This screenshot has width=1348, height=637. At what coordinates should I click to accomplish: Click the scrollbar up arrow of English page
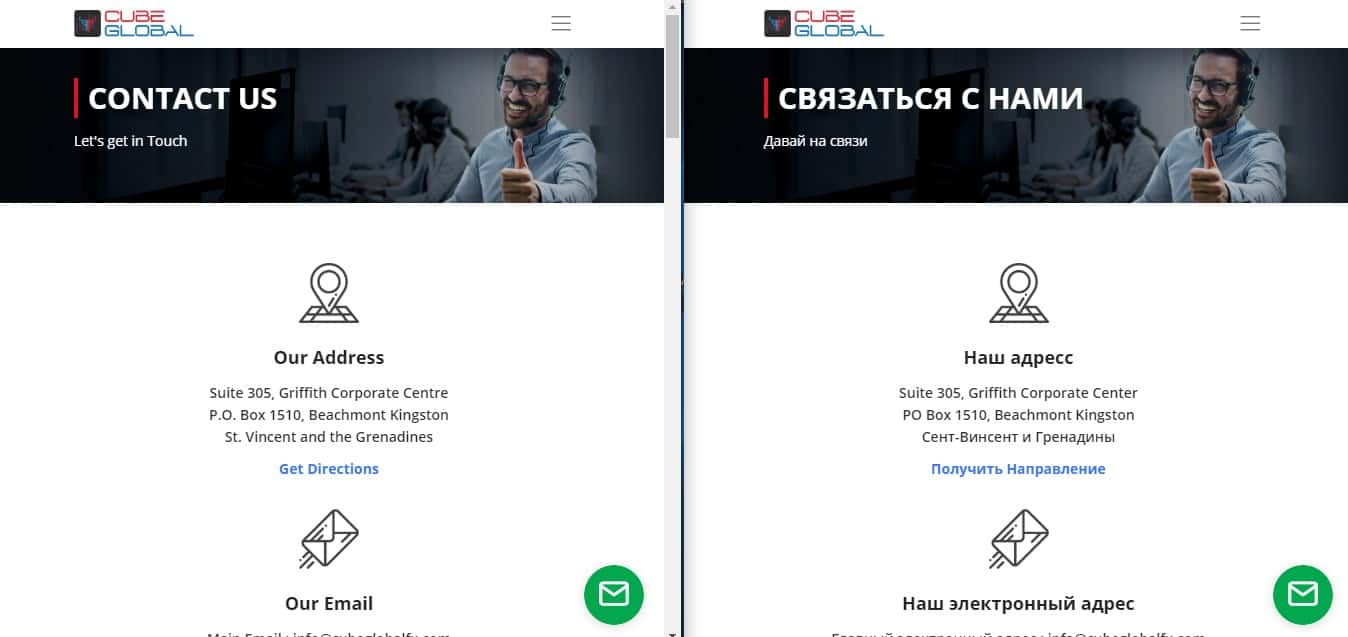point(672,6)
